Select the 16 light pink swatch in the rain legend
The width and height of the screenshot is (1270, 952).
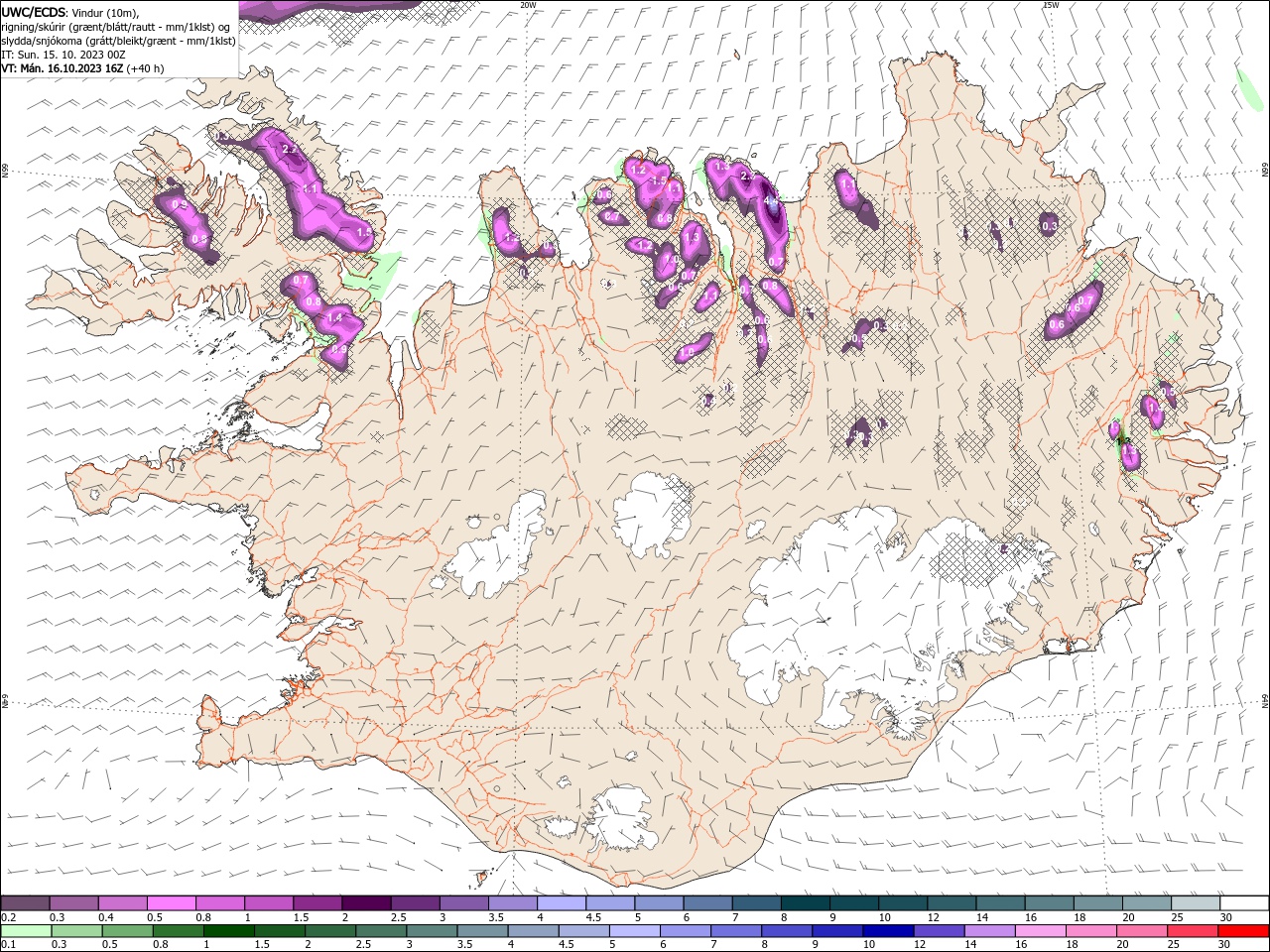click(x=1040, y=931)
